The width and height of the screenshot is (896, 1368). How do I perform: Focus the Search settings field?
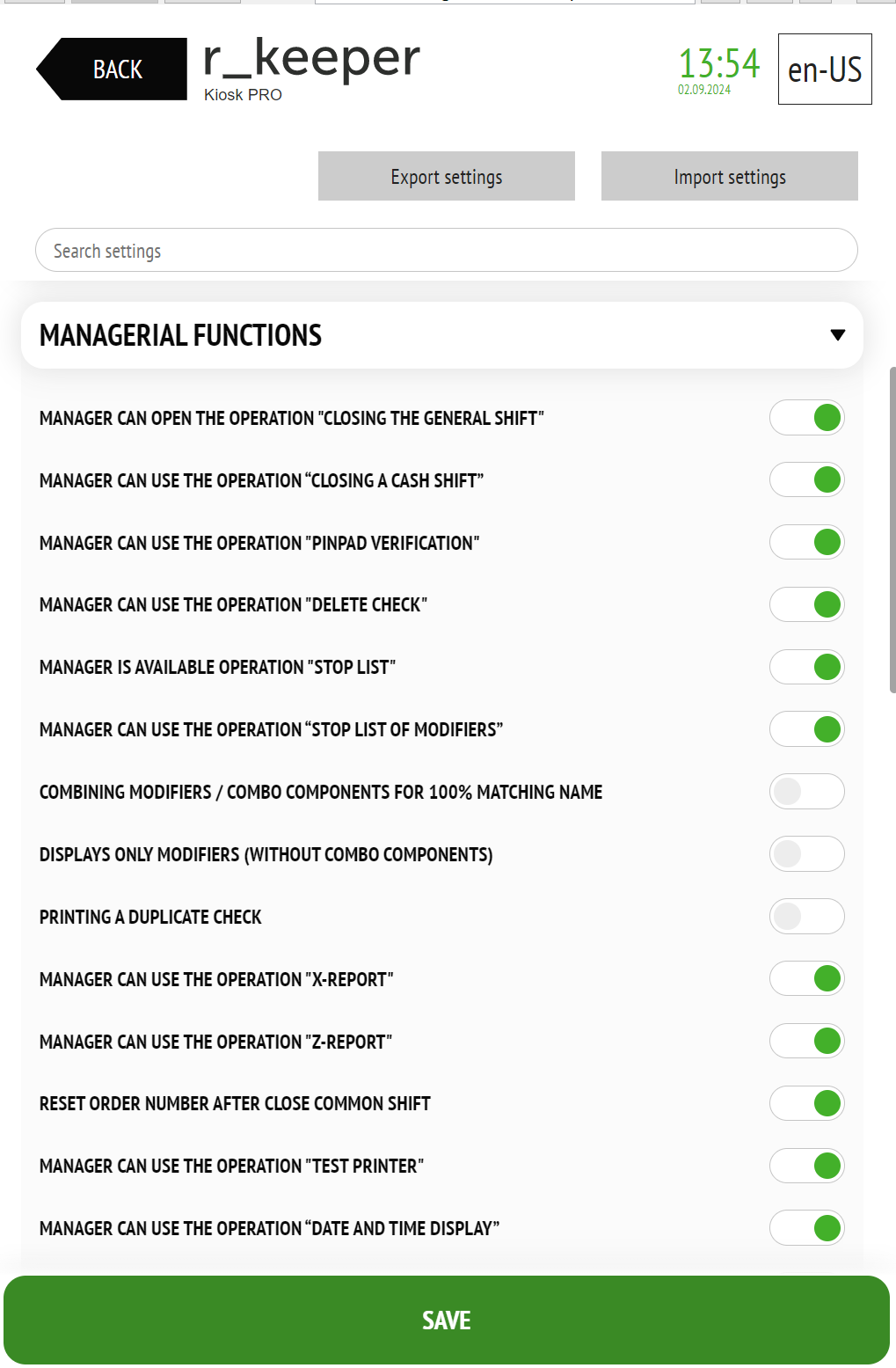point(447,250)
